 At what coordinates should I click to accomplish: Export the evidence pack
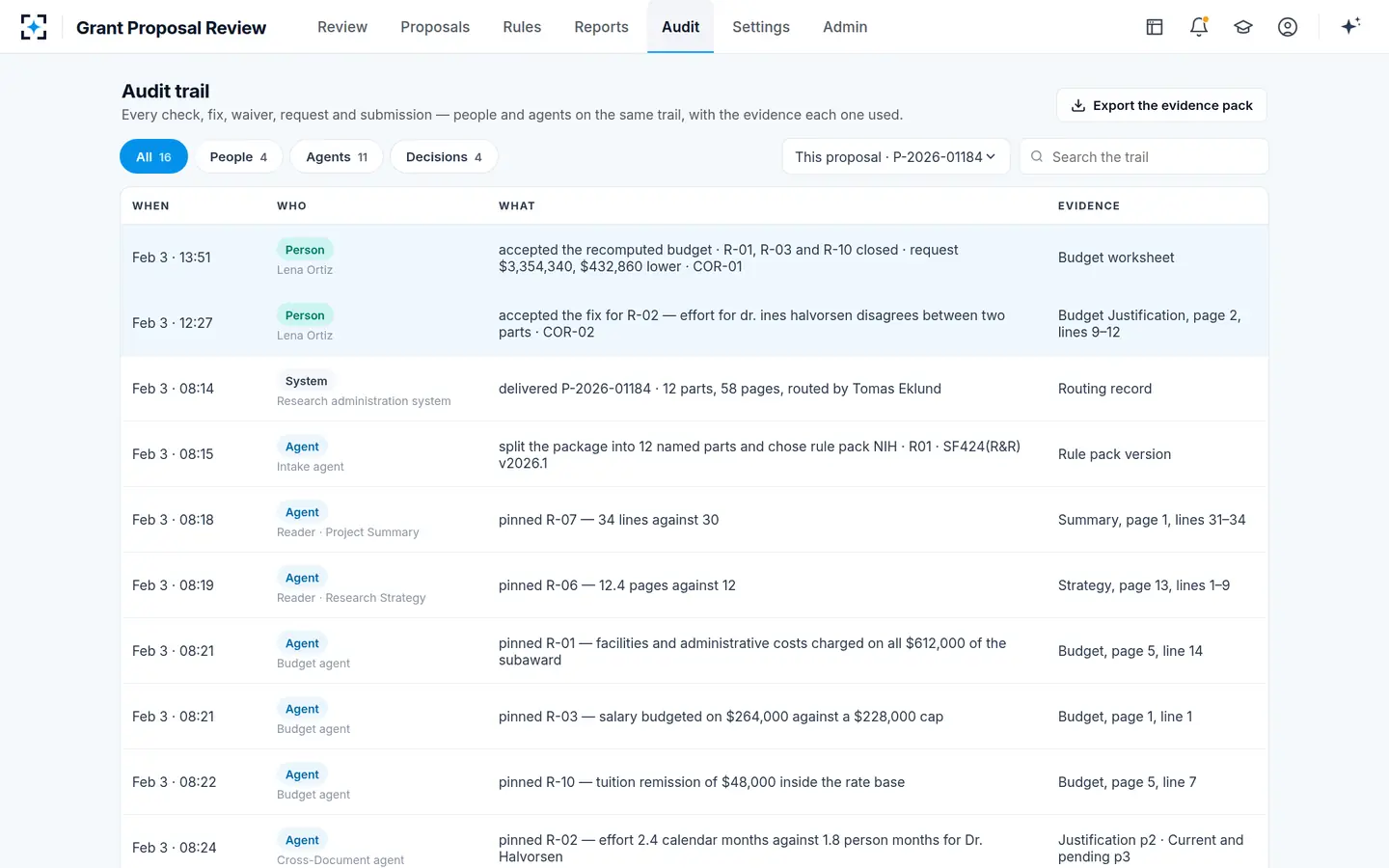(x=1161, y=105)
